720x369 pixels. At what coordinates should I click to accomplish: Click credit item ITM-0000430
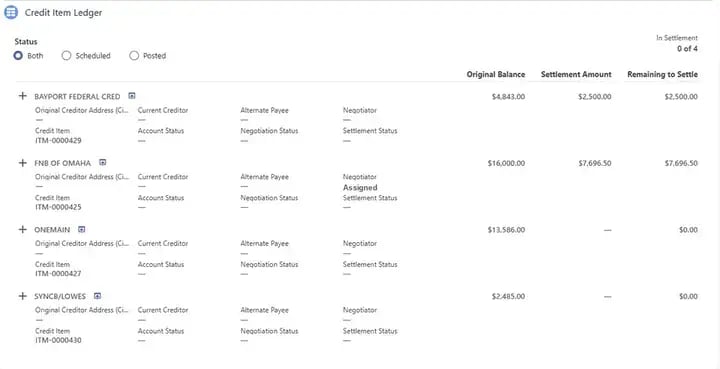coord(58,340)
